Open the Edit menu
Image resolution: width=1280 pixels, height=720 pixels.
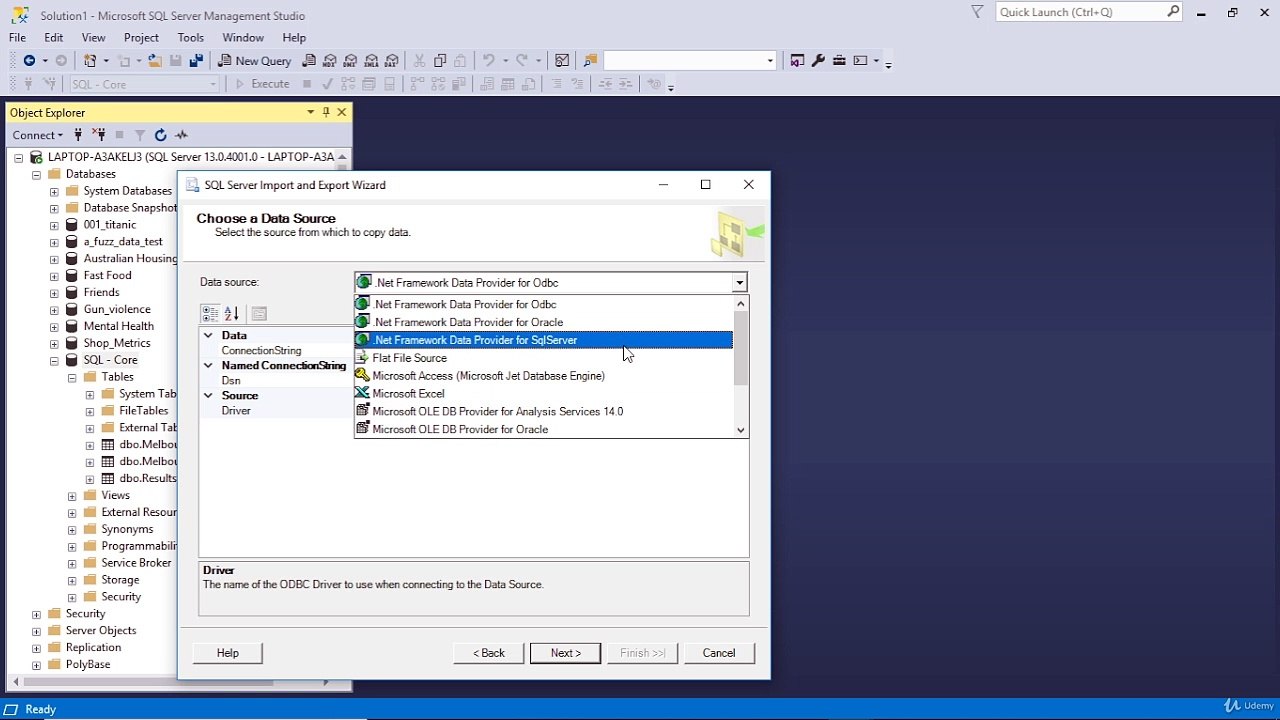click(54, 38)
